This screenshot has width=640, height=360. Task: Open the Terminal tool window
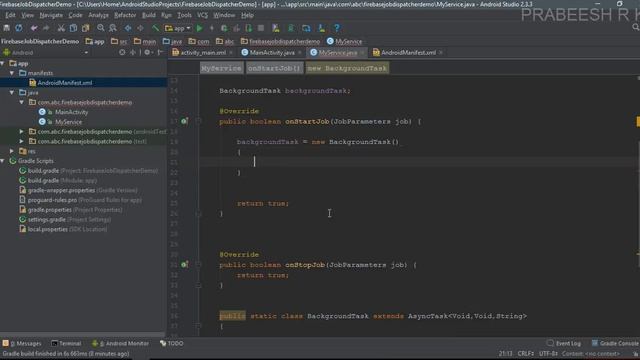pos(67,343)
